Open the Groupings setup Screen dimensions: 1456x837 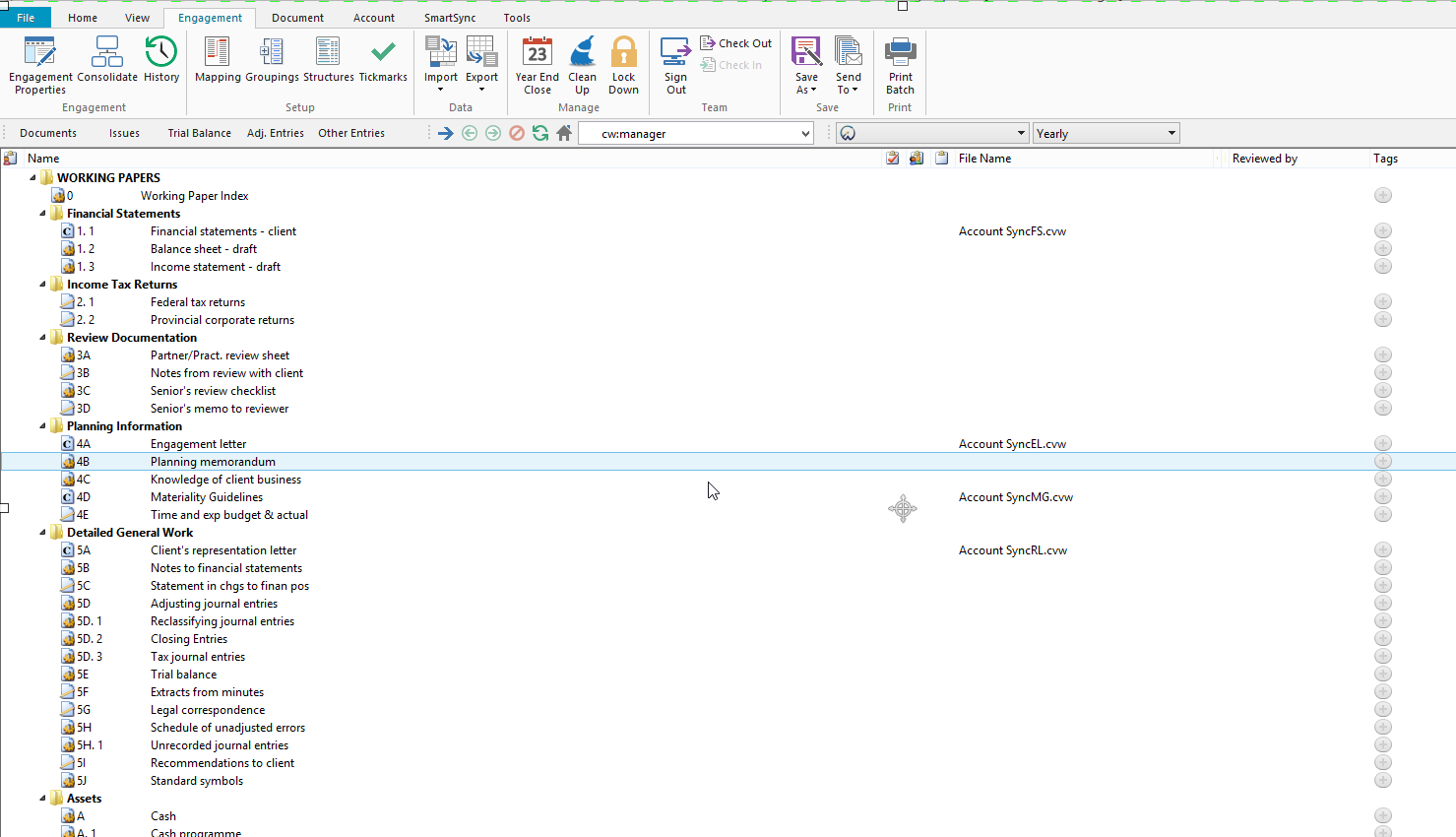(272, 60)
